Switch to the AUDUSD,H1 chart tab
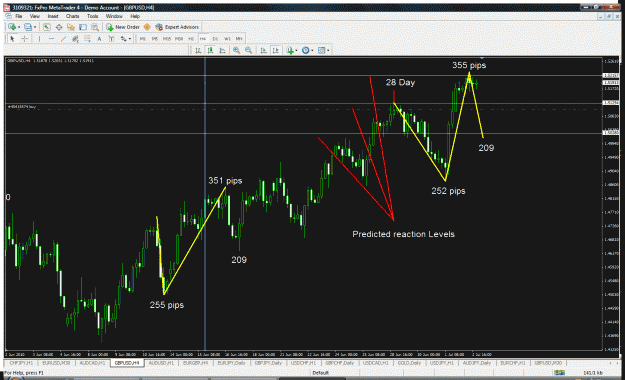 [x=161, y=363]
